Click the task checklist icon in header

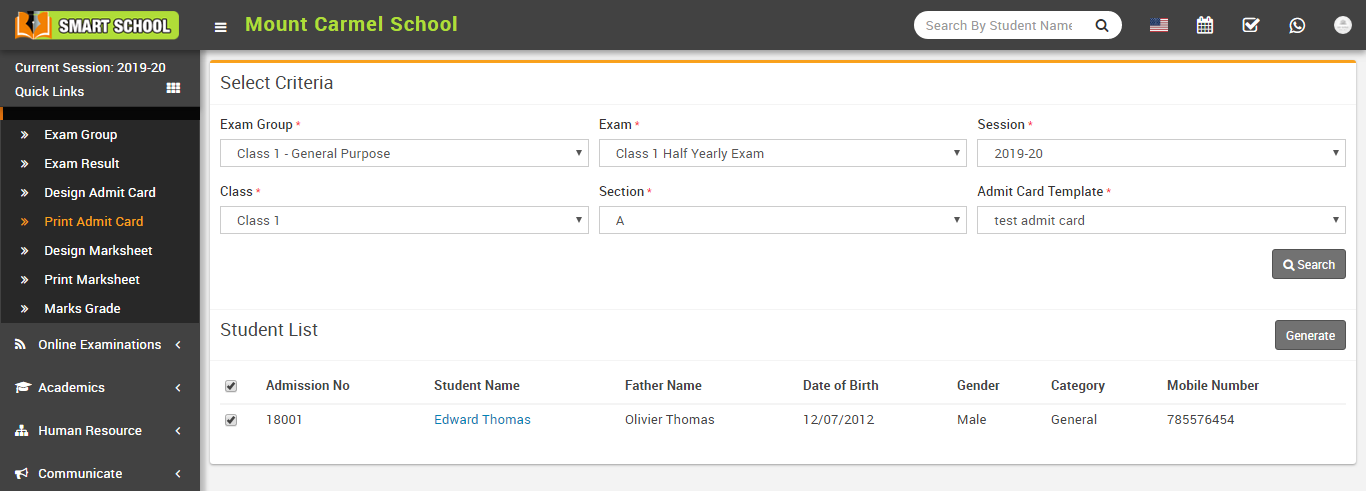click(x=1251, y=25)
